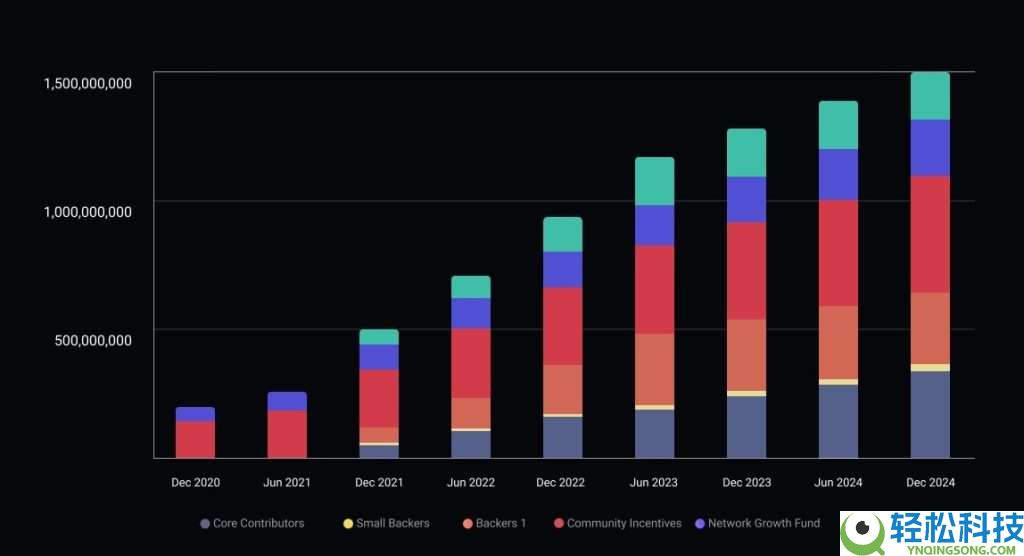Click the Small Backers yellow legend dot
Image resolution: width=1024 pixels, height=556 pixels.
(x=348, y=523)
